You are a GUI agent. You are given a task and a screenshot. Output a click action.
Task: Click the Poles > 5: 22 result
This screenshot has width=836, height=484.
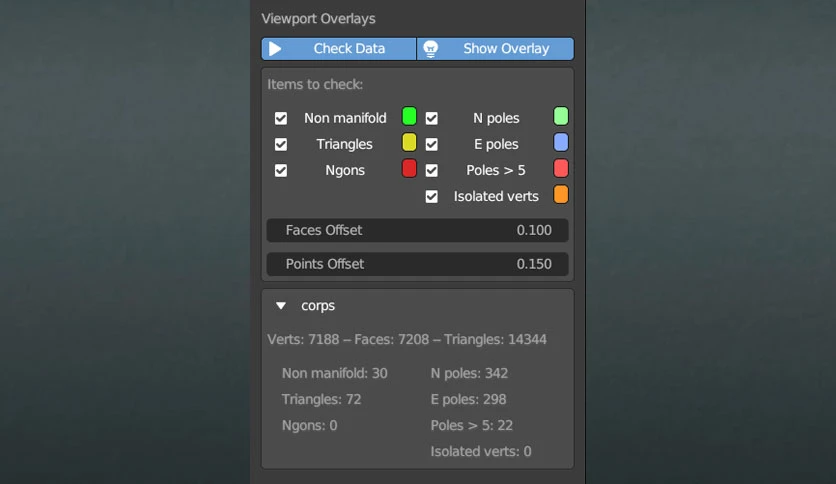pyautogui.click(x=472, y=425)
